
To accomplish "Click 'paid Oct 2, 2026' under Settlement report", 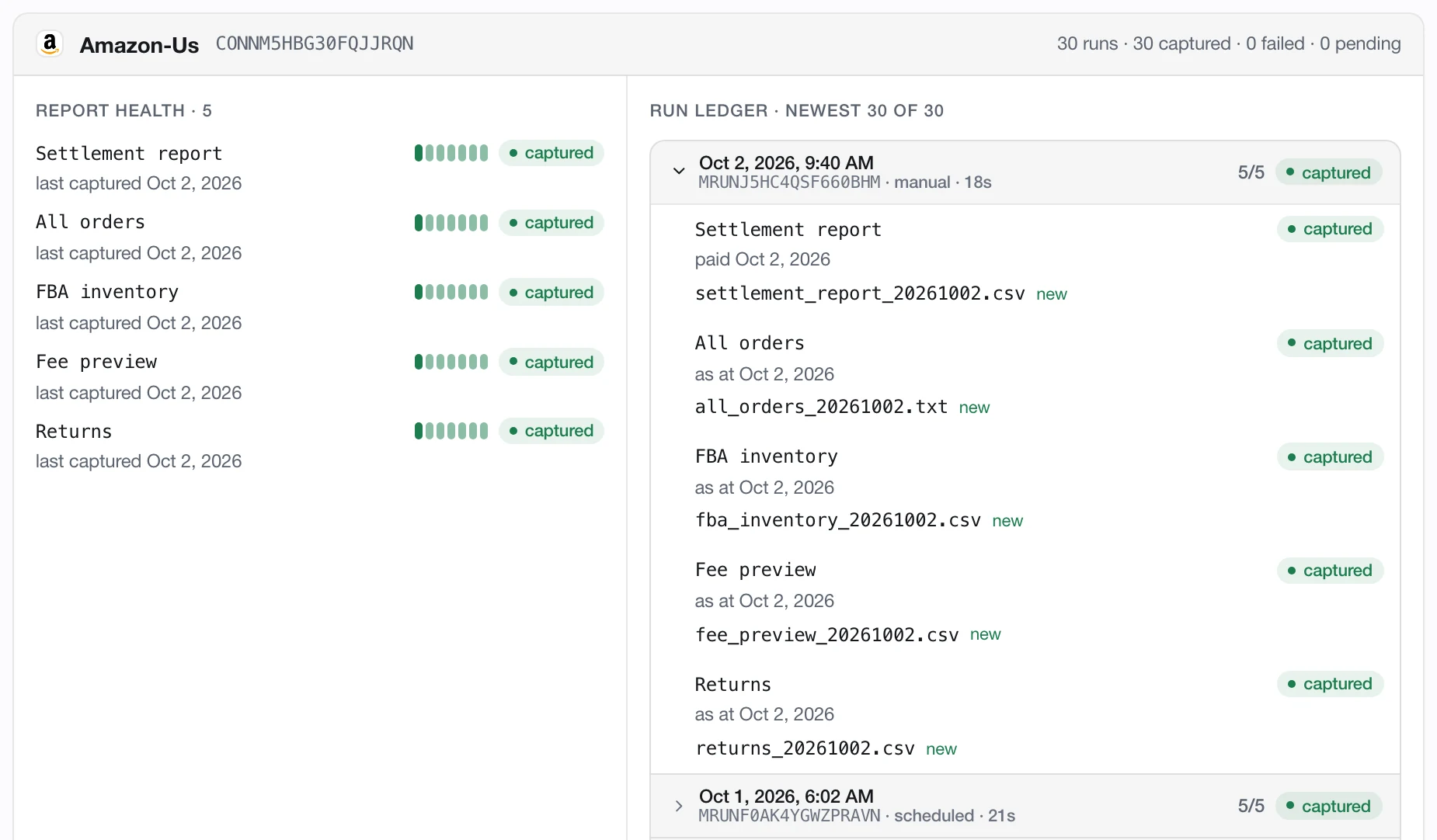I will coord(763,259).
